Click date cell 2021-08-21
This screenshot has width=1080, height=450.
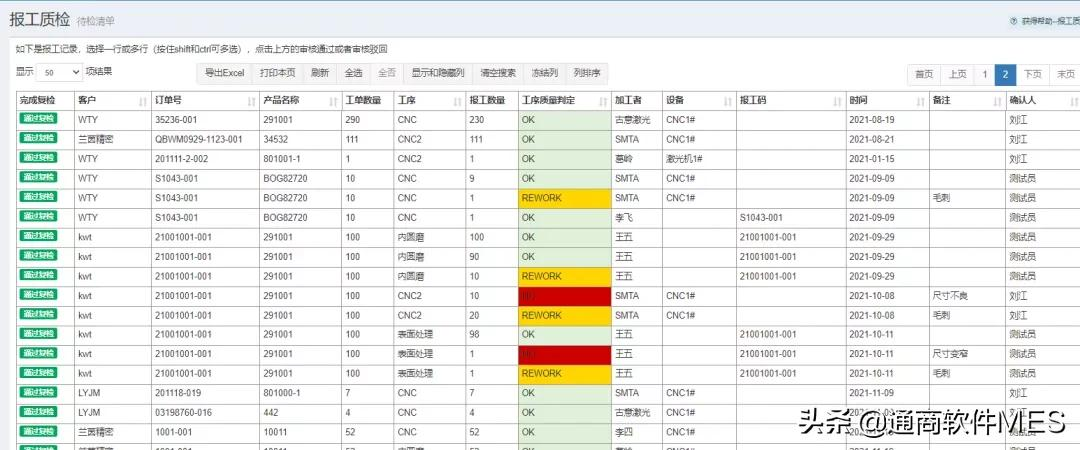pos(872,139)
